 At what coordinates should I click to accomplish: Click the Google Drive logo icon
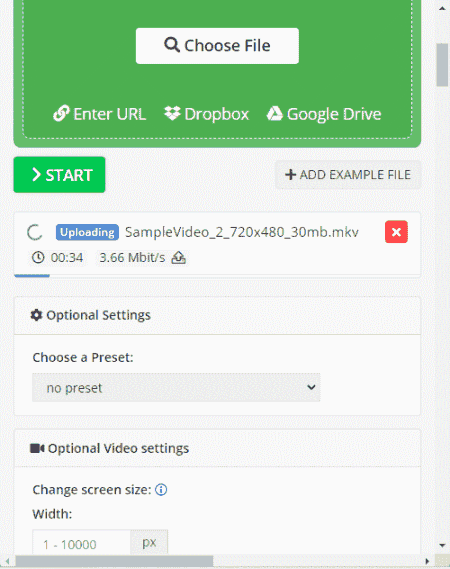[x=275, y=113]
